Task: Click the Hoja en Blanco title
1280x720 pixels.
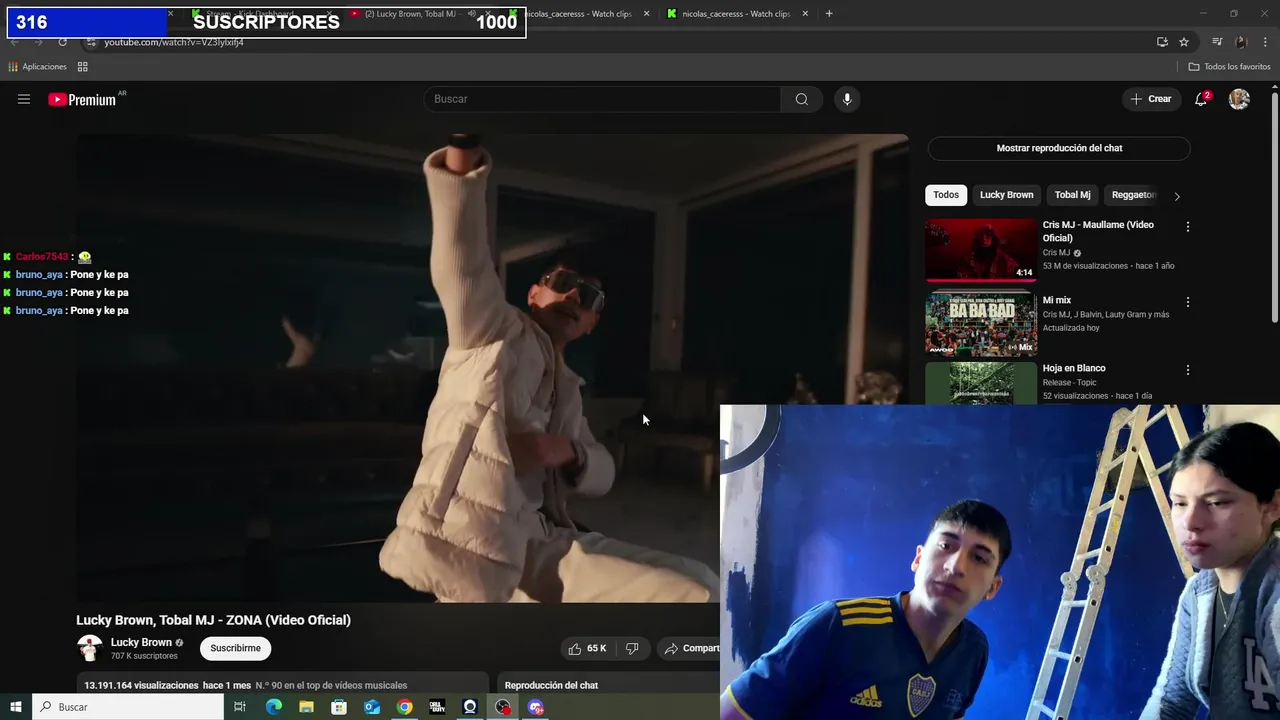Action: (1074, 368)
